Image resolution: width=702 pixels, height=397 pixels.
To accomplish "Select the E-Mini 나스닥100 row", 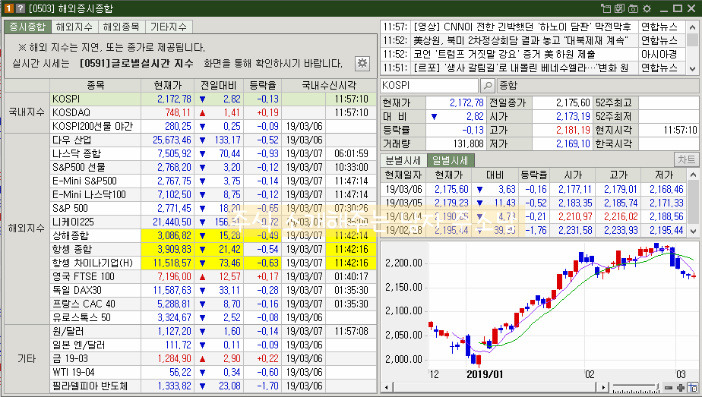I will coord(213,194).
